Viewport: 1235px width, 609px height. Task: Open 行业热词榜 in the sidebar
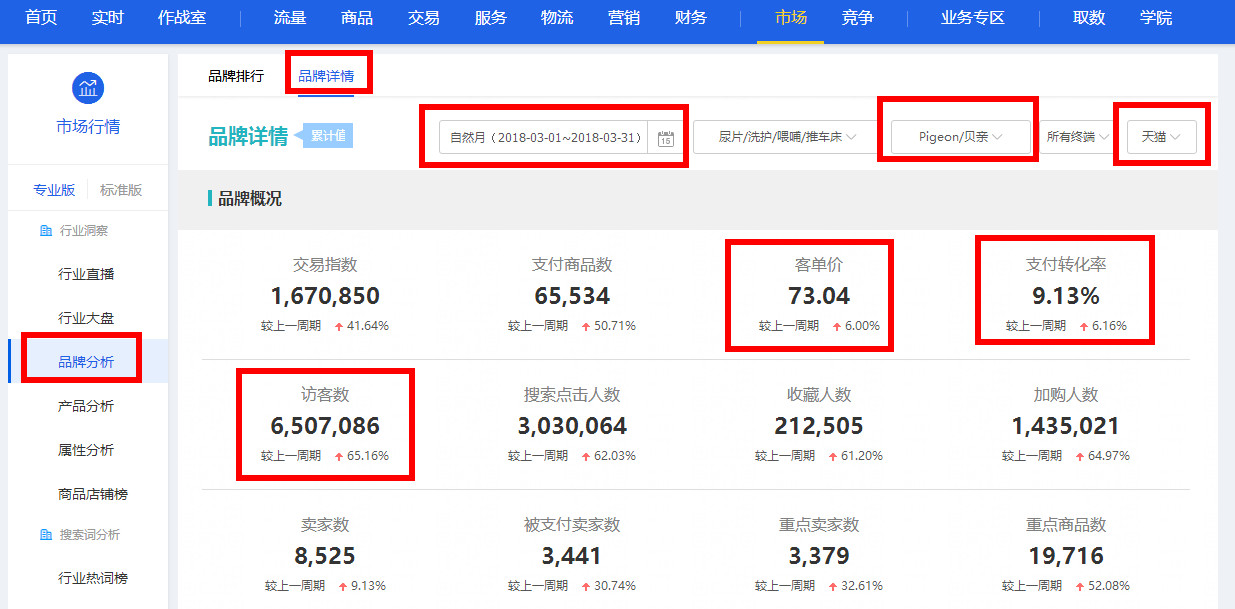(x=92, y=578)
